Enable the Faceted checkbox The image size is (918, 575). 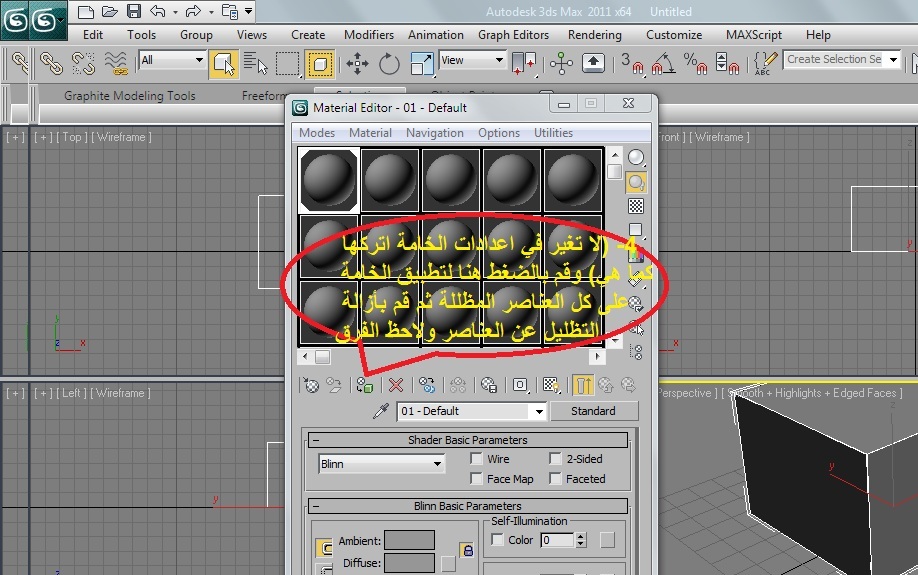pyautogui.click(x=555, y=478)
